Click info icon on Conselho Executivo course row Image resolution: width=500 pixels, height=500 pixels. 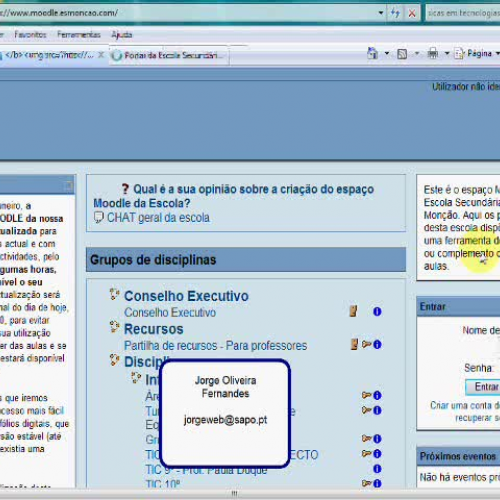pos(377,311)
